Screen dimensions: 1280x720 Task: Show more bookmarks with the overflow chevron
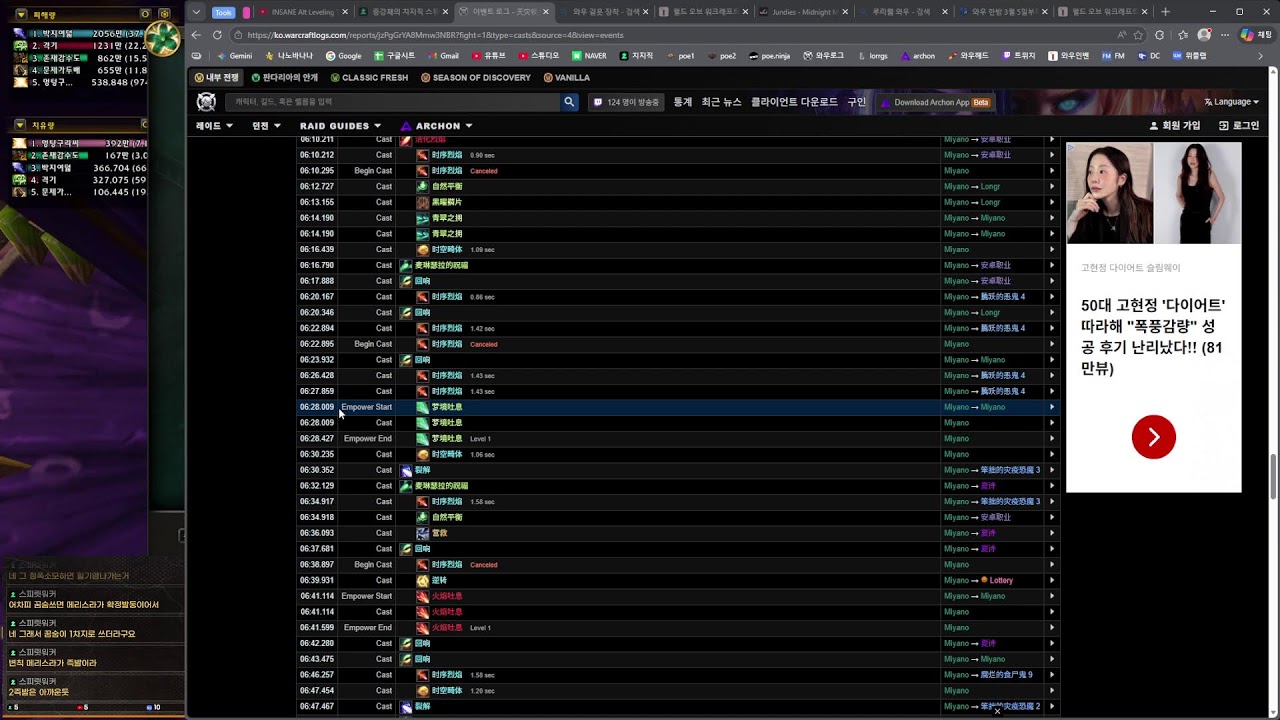tap(1260, 56)
